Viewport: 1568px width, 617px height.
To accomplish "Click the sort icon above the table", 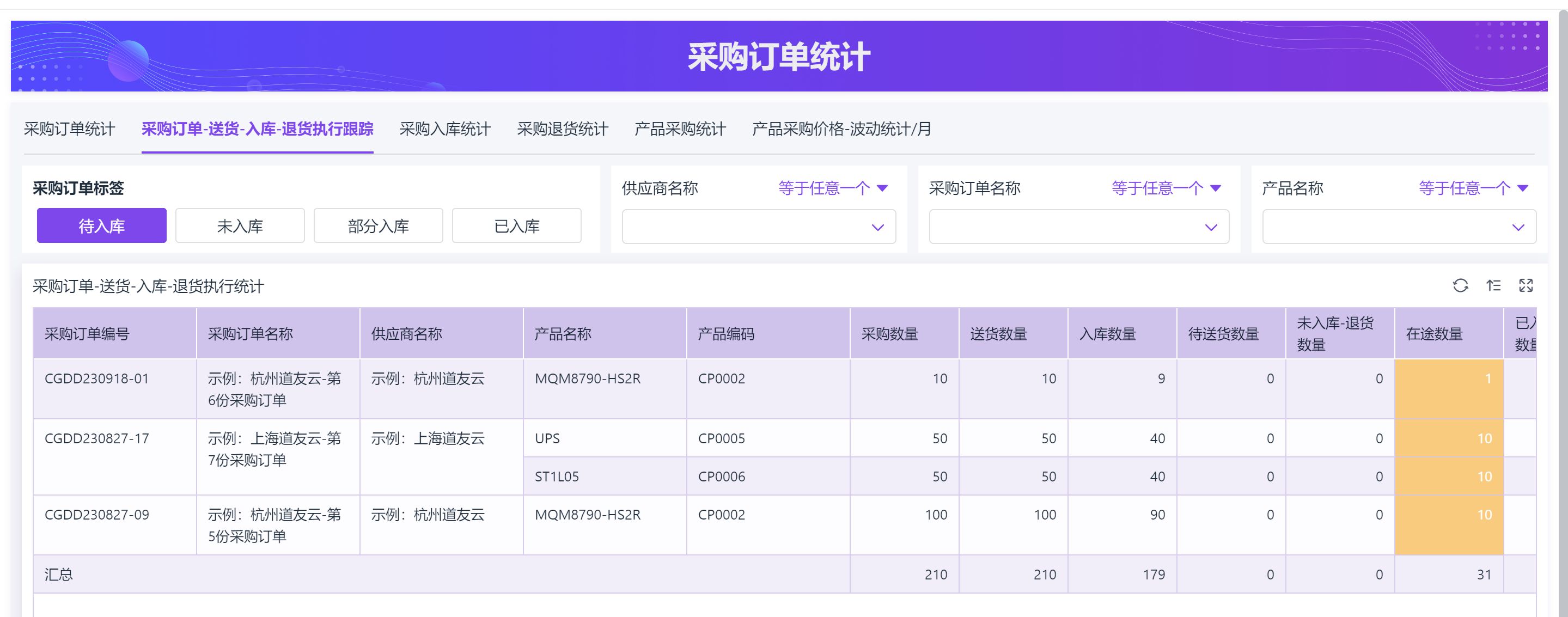I will 1493,285.
